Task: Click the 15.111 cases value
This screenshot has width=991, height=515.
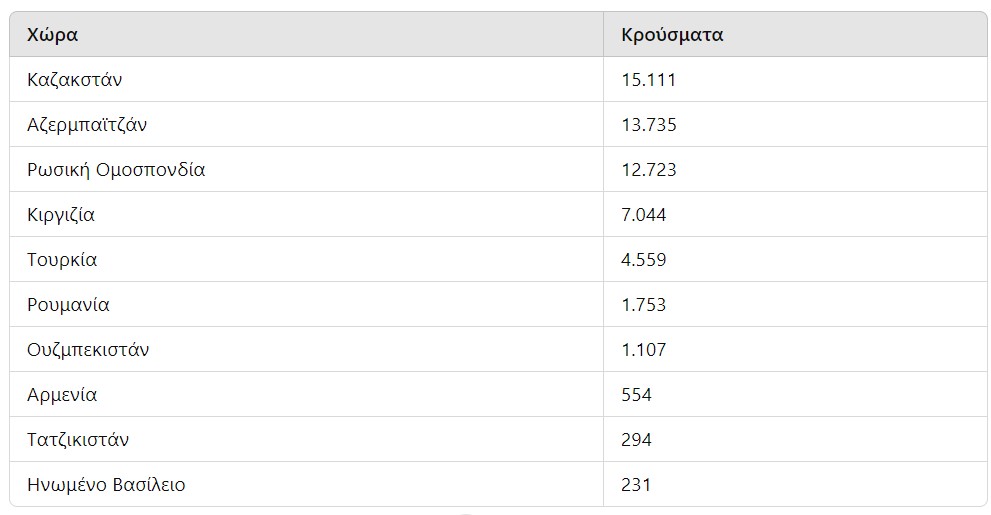Action: coord(648,80)
